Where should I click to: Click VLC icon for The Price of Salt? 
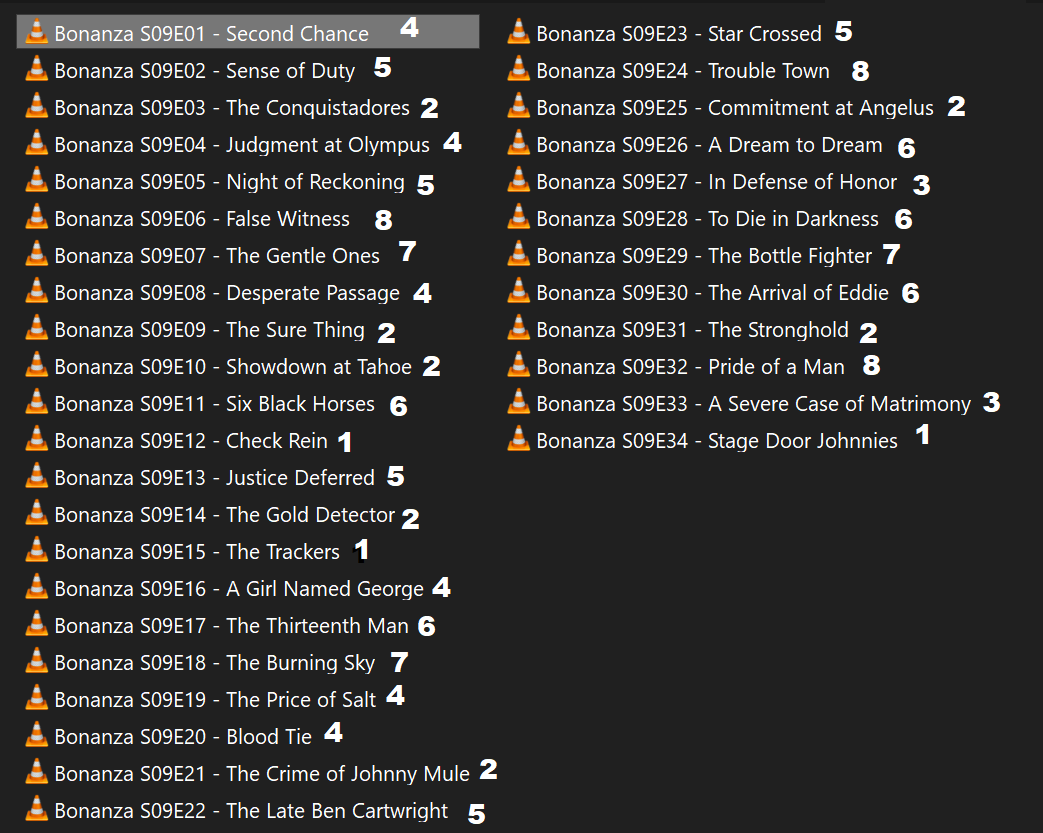pos(37,698)
